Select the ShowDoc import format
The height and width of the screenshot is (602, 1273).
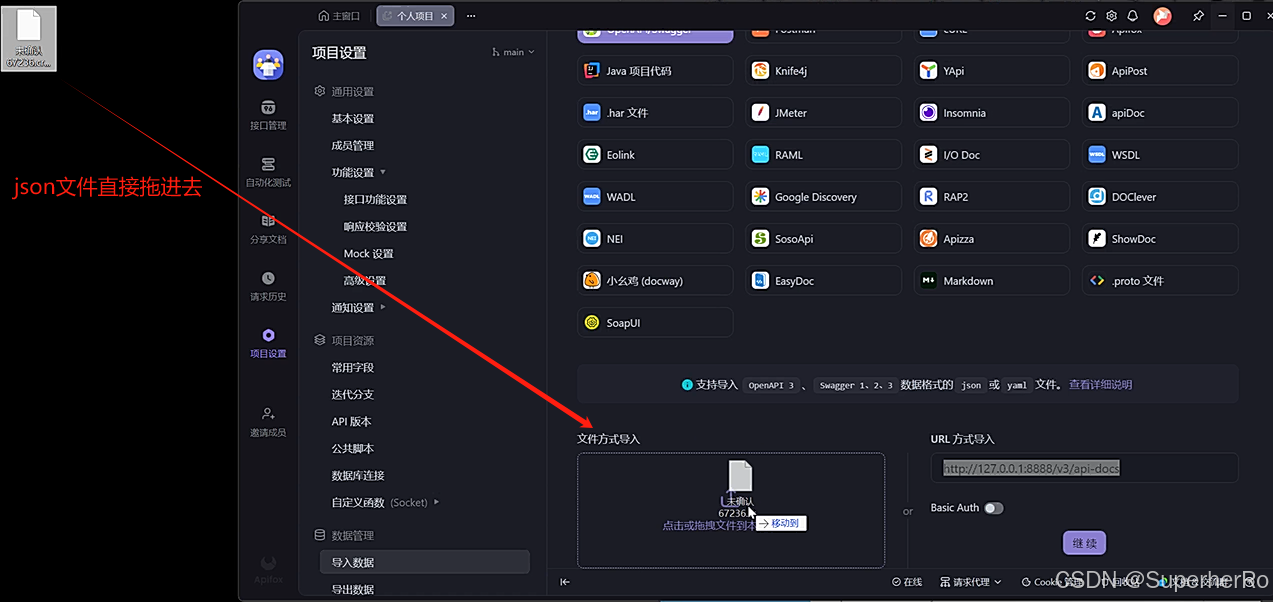1160,239
